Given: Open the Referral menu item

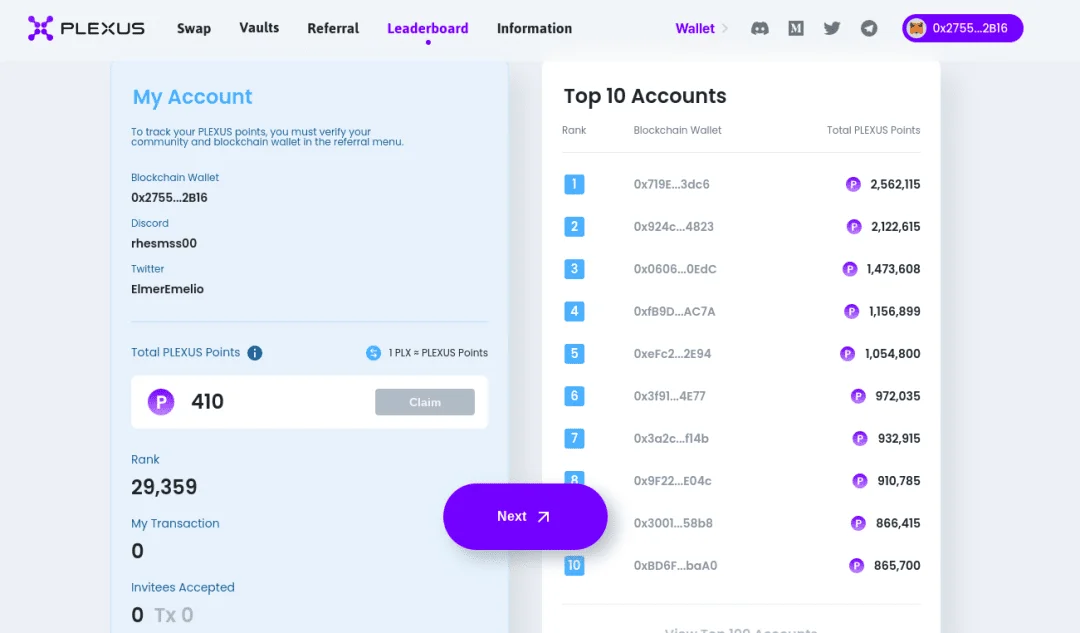Looking at the screenshot, I should tap(333, 28).
